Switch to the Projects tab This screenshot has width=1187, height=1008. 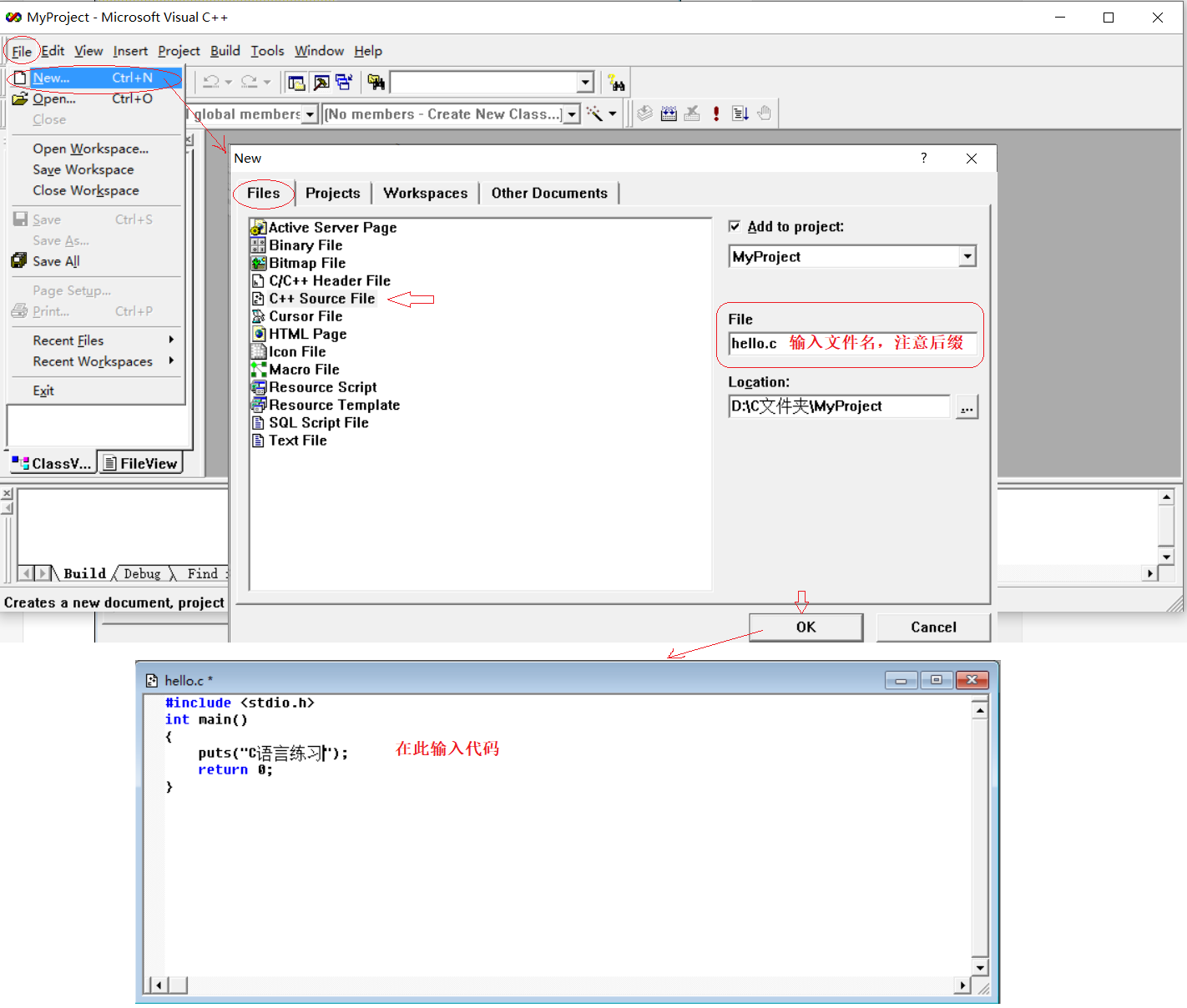pos(332,193)
